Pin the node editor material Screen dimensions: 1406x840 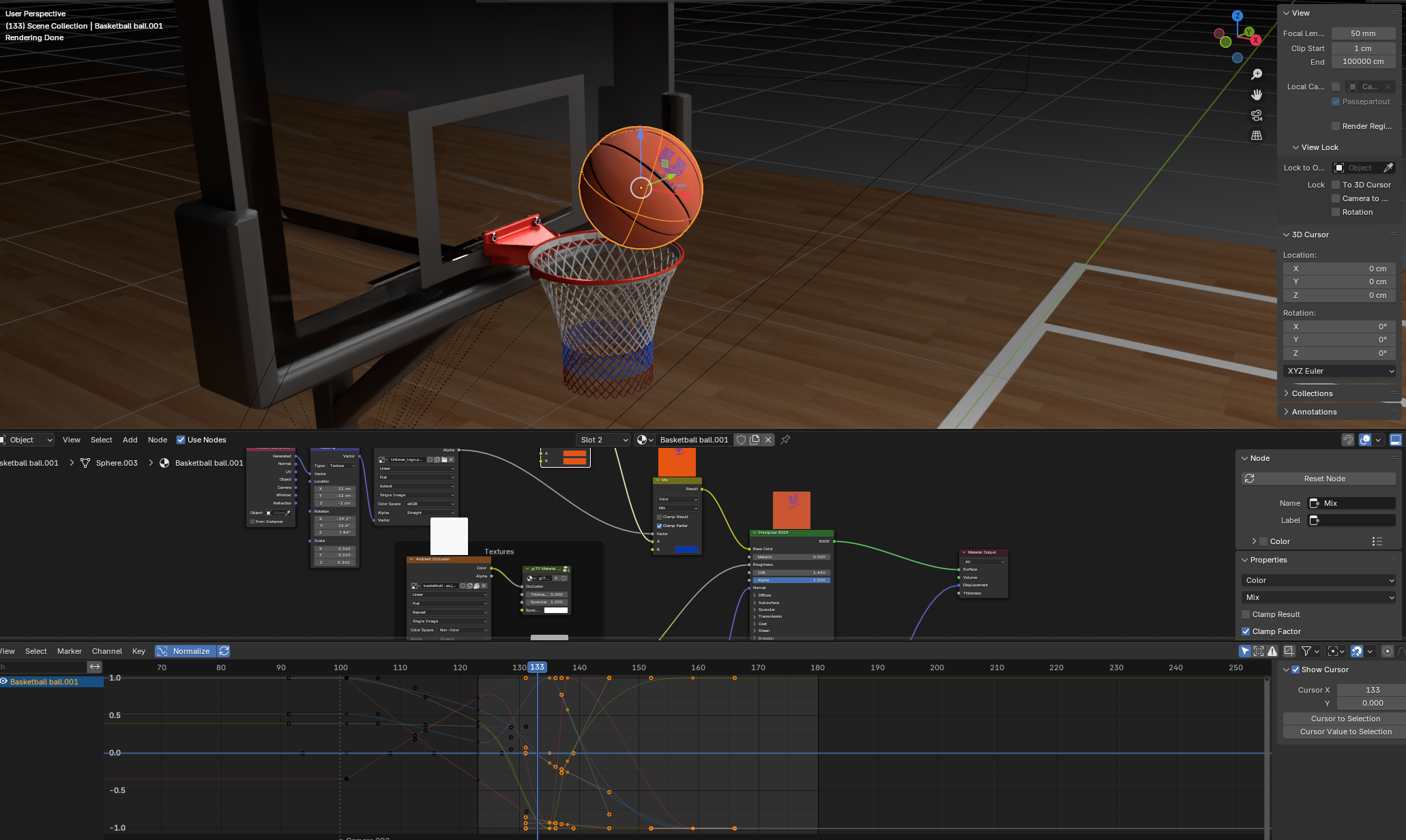(785, 440)
